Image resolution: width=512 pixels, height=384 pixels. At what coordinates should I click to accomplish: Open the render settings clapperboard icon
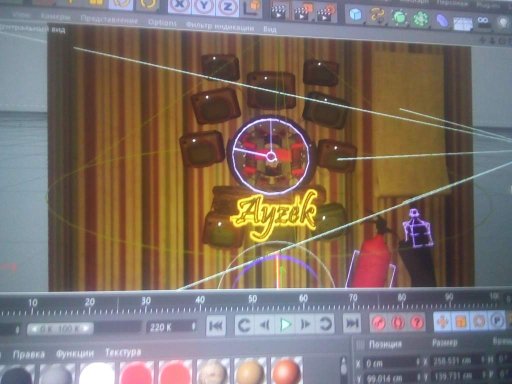tap(325, 13)
